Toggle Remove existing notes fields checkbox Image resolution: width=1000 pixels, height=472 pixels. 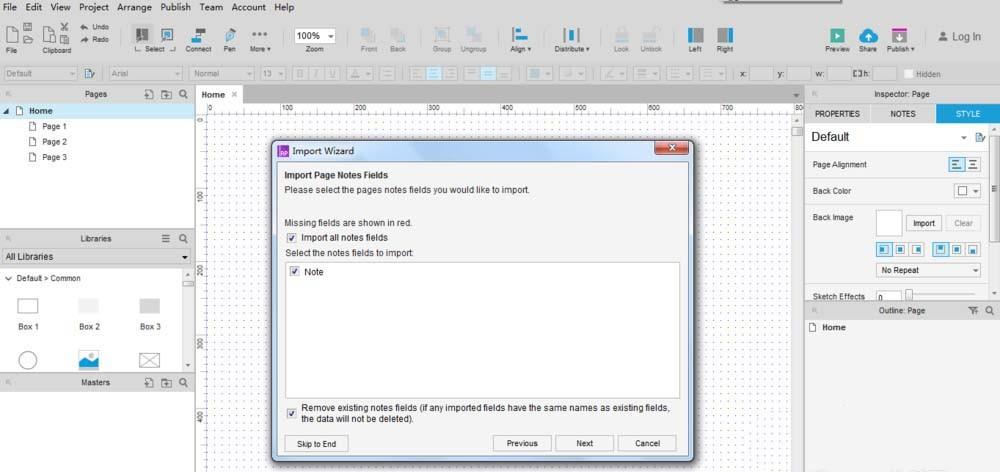292,413
